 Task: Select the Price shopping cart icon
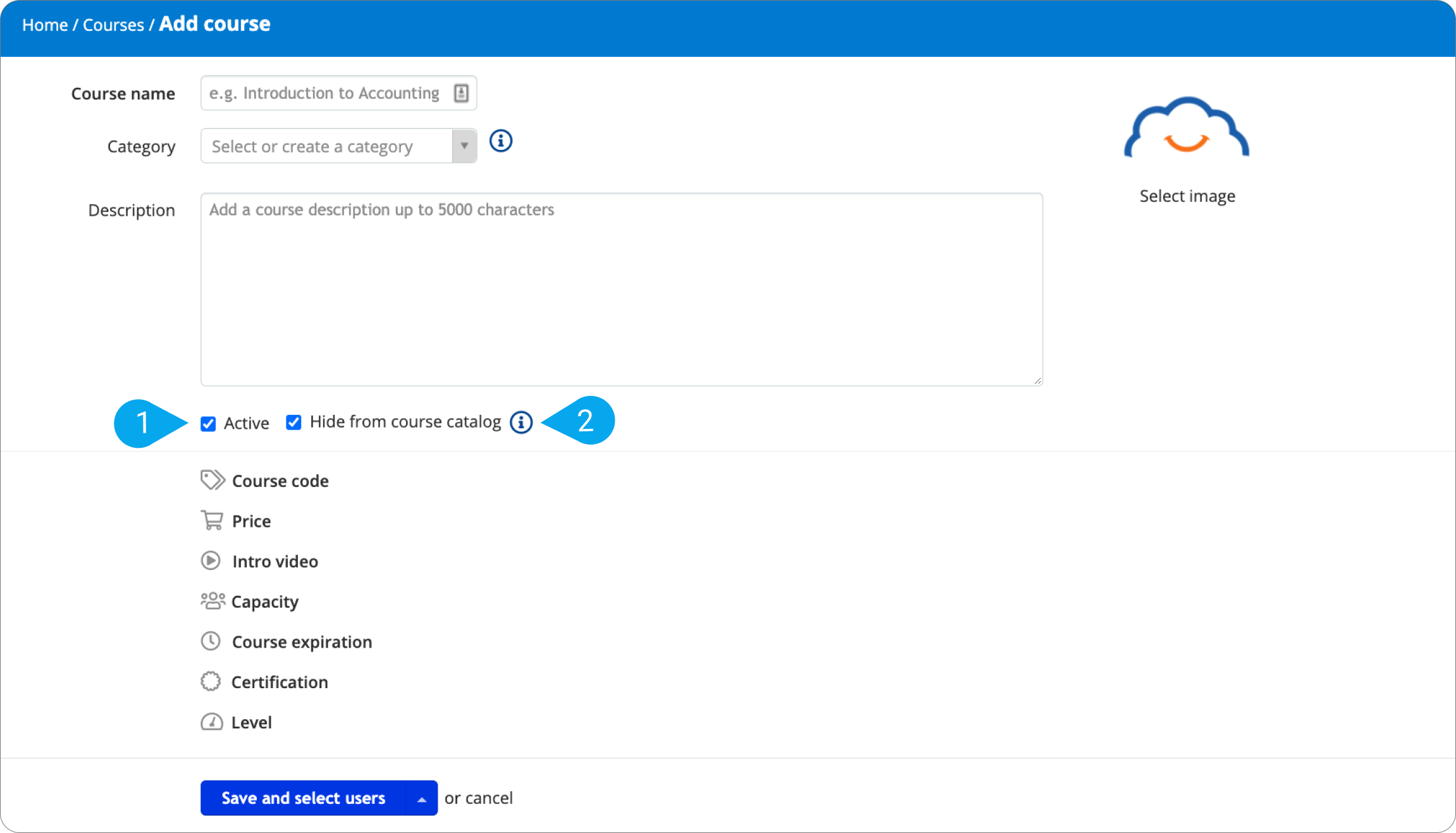click(x=213, y=520)
